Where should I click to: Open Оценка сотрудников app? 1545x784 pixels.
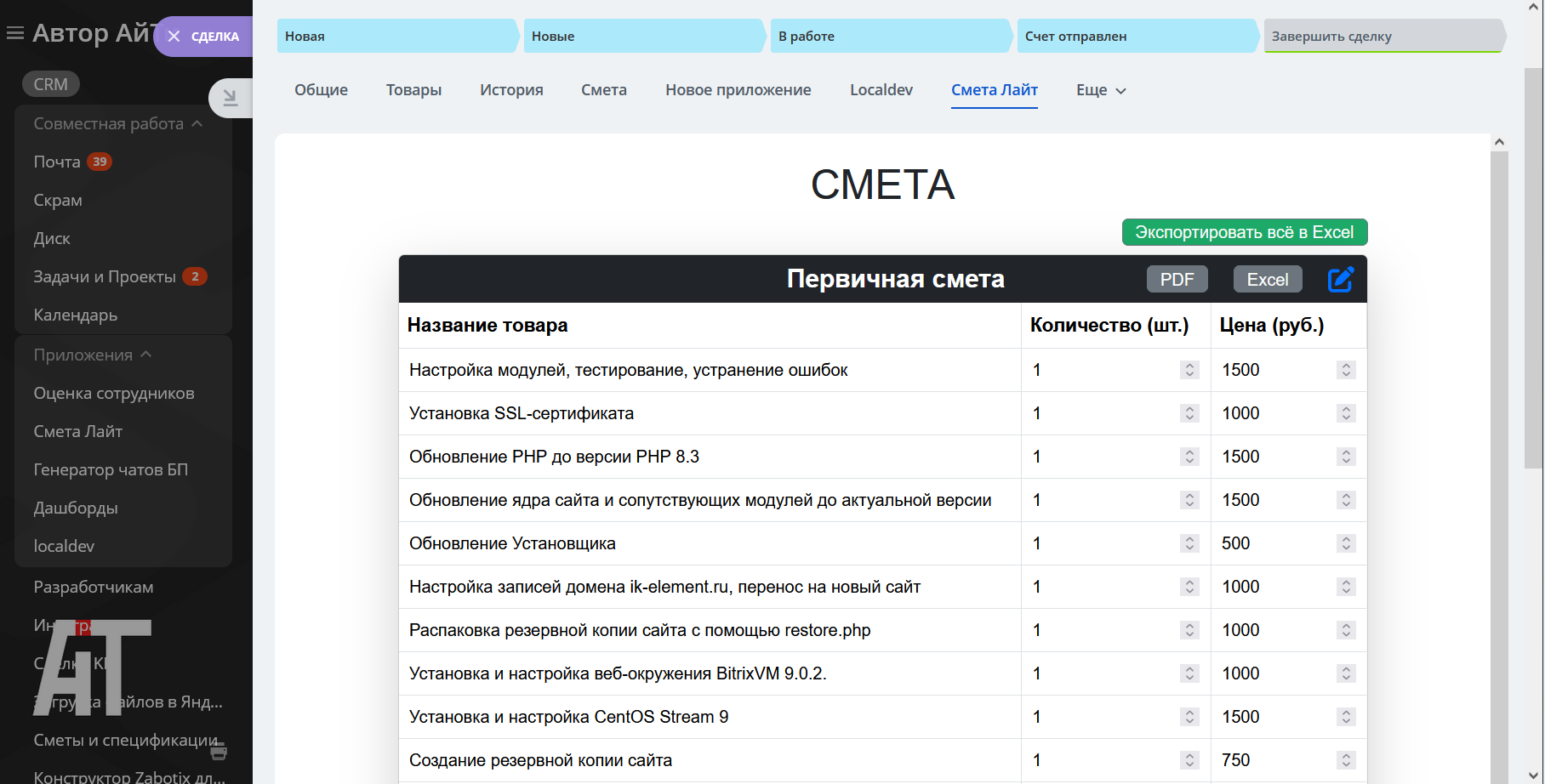coord(114,393)
